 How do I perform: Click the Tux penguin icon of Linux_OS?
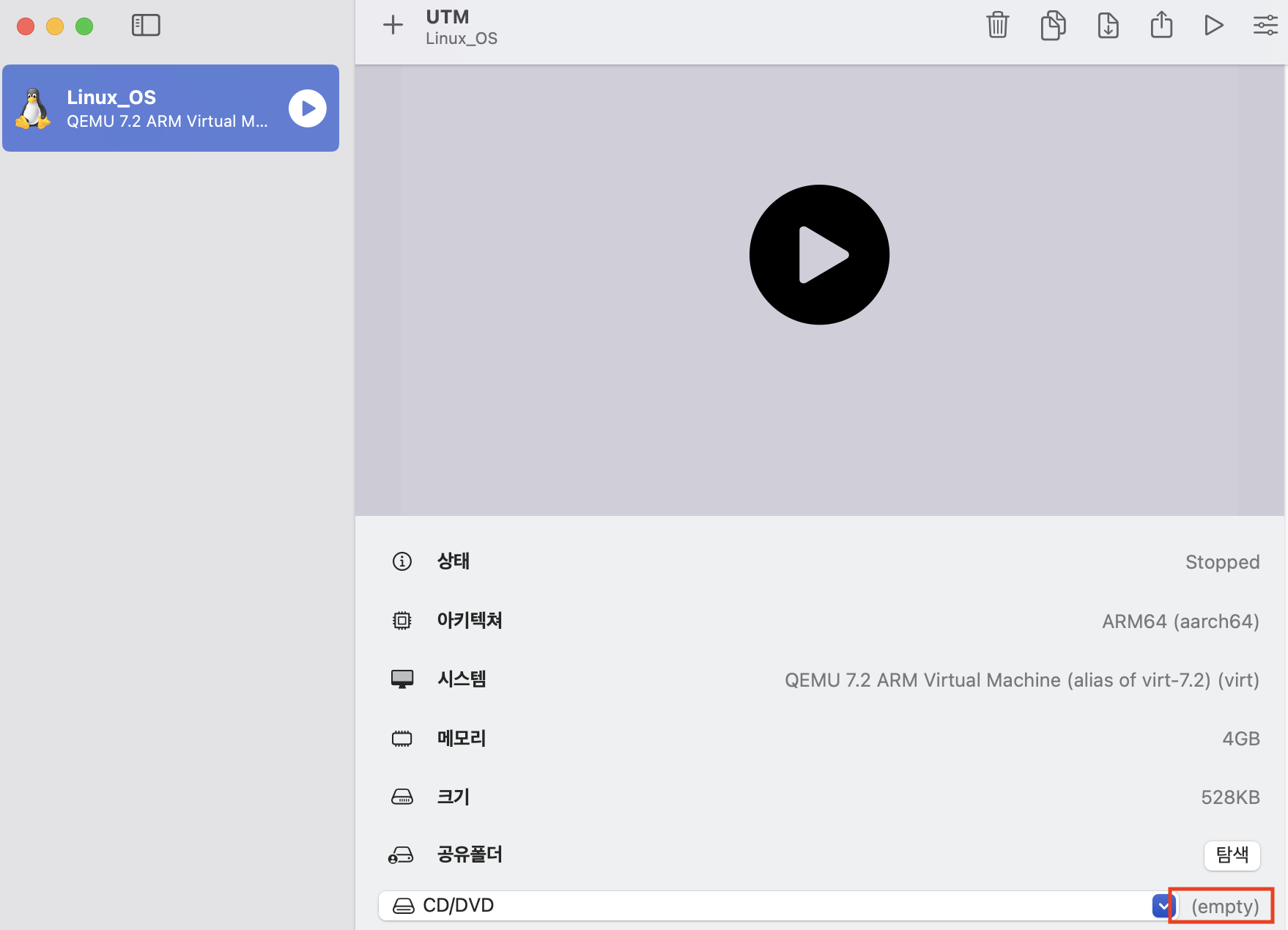(x=33, y=108)
